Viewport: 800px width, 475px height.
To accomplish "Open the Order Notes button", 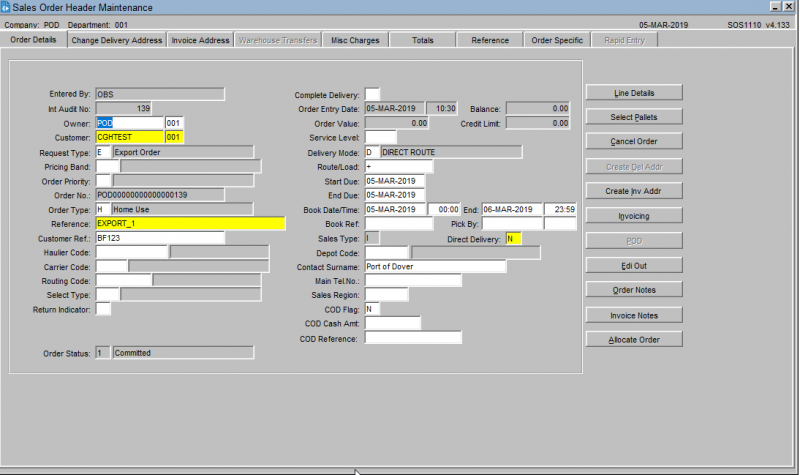I will 633,290.
